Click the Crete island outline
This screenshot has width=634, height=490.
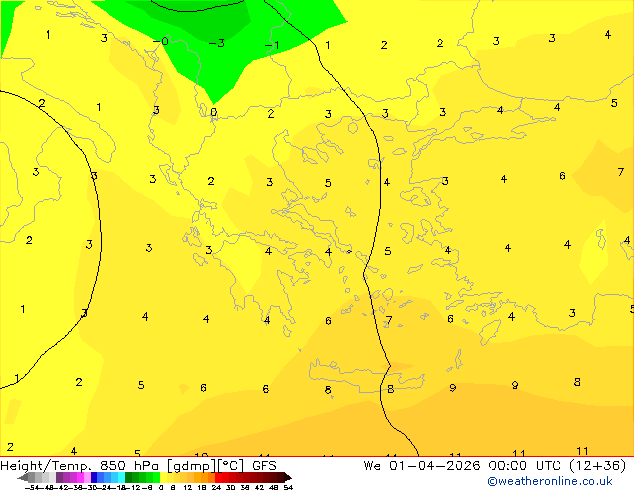tap(366, 376)
